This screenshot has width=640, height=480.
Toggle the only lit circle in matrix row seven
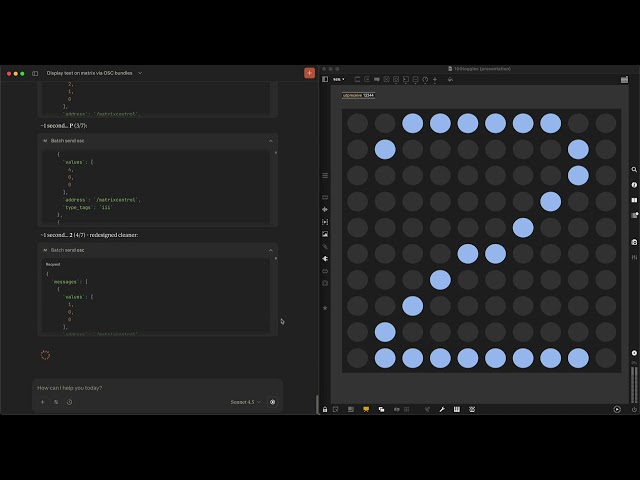(440, 280)
